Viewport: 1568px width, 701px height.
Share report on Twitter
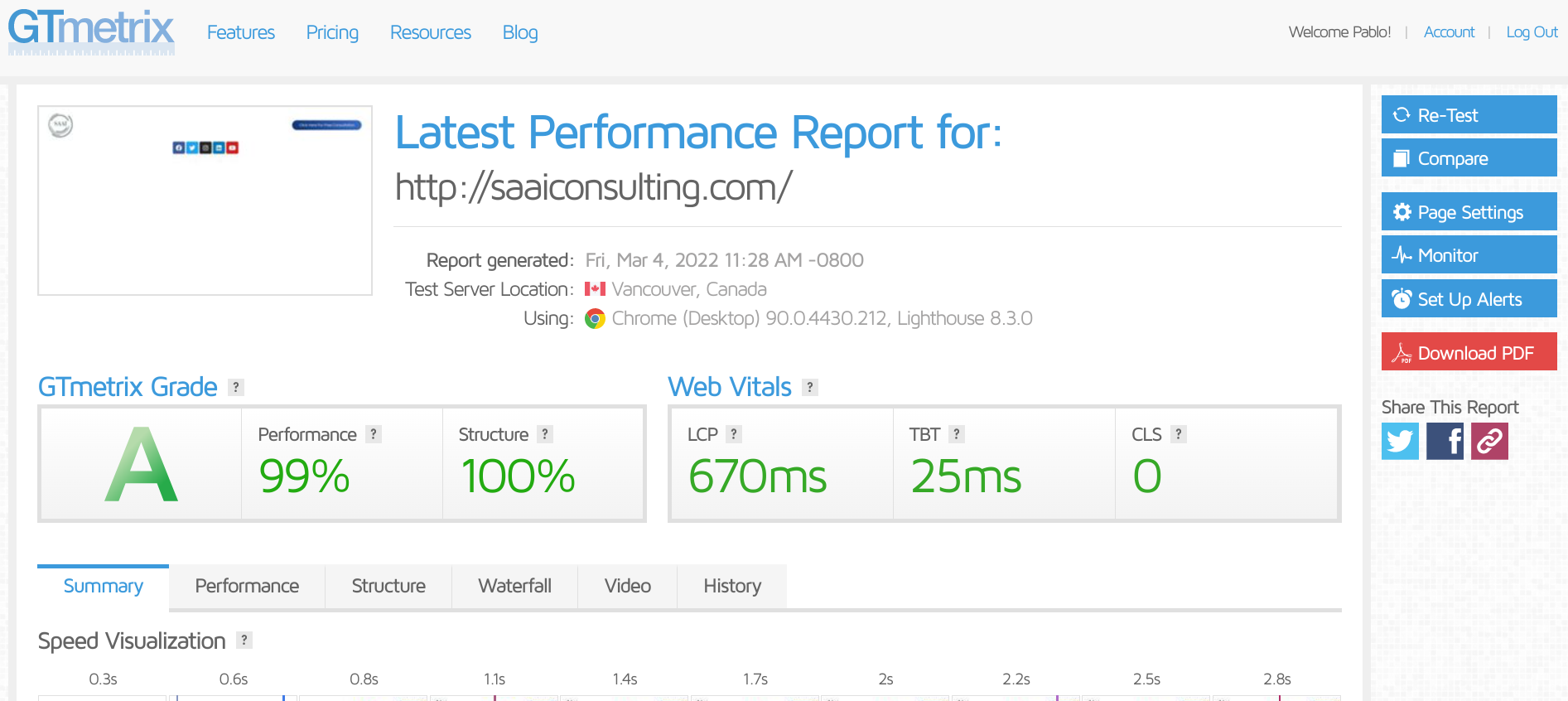pyautogui.click(x=1400, y=441)
